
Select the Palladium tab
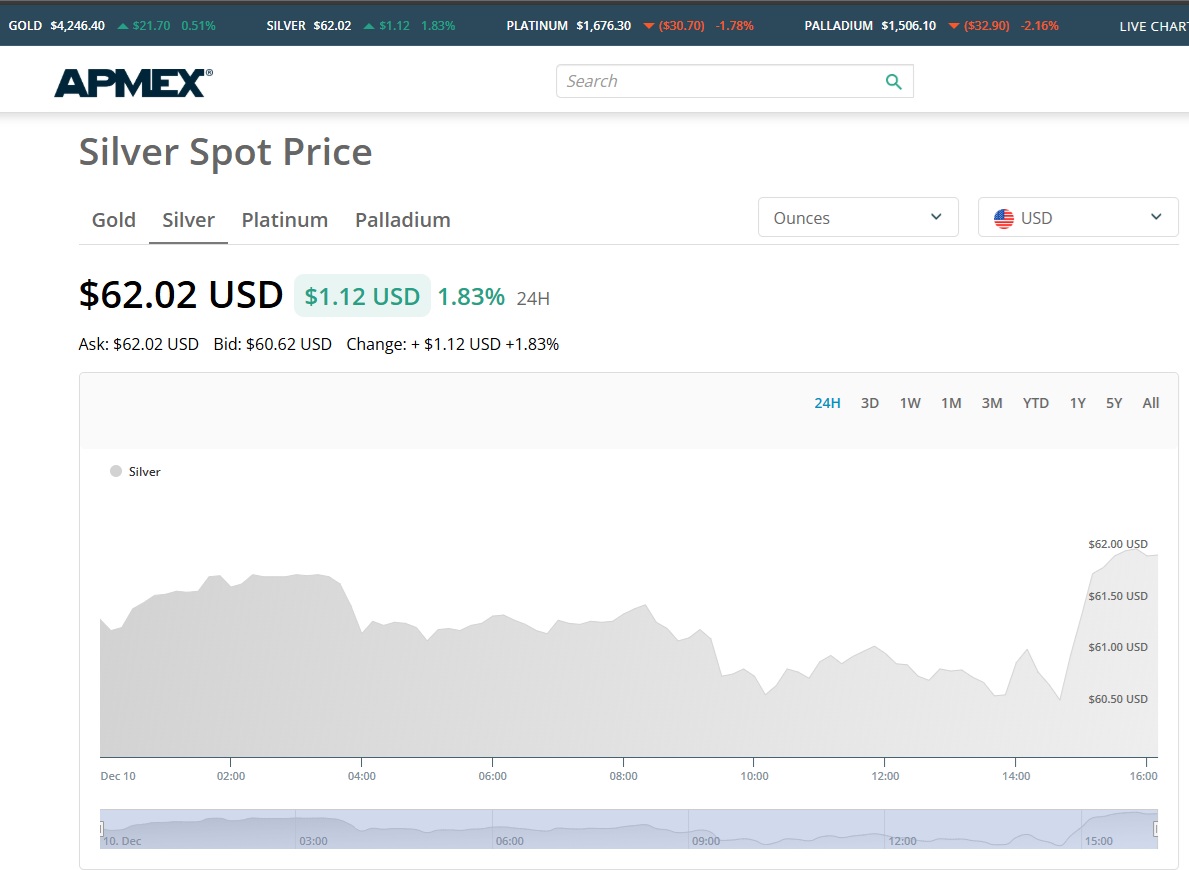click(x=403, y=220)
